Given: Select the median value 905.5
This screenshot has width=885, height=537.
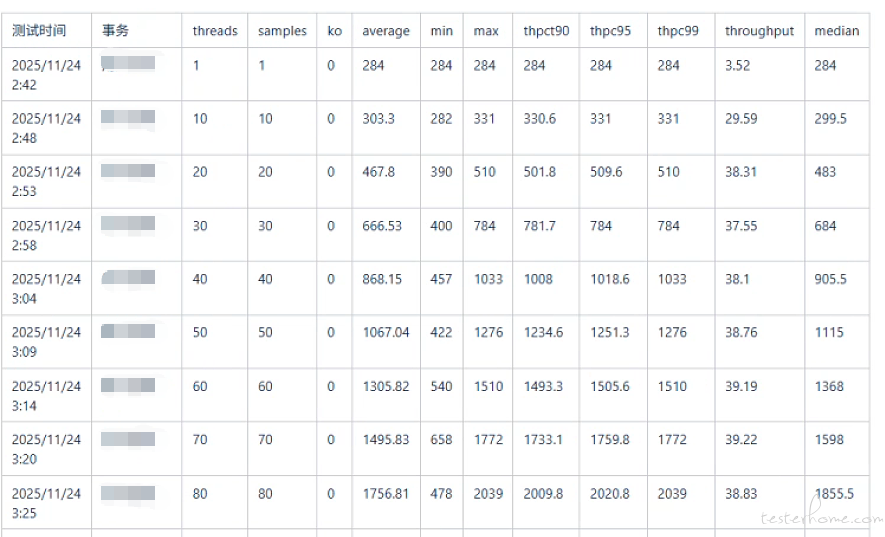Looking at the screenshot, I should [830, 279].
